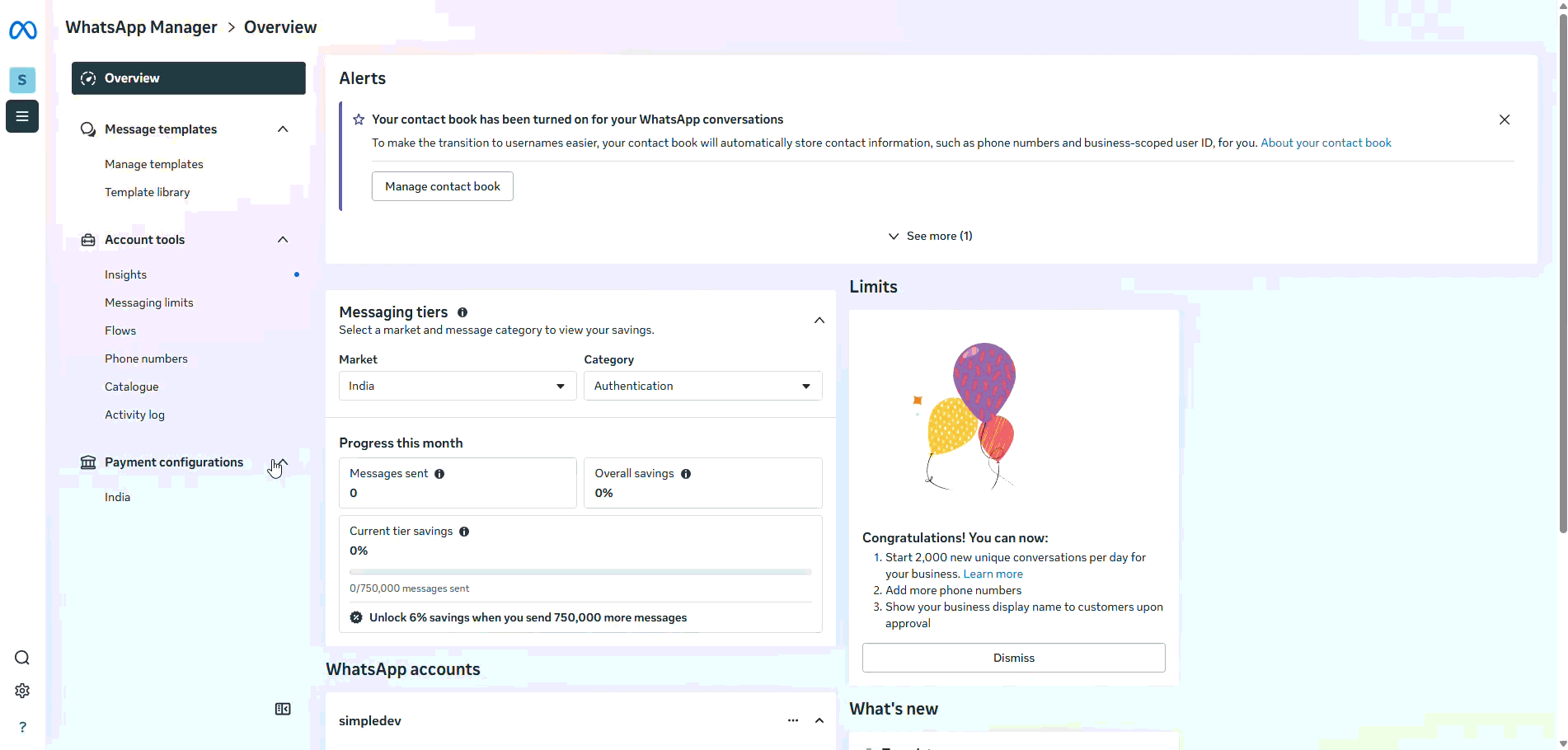Click the messages sent progress bar
The image size is (1568, 750).
click(x=580, y=571)
